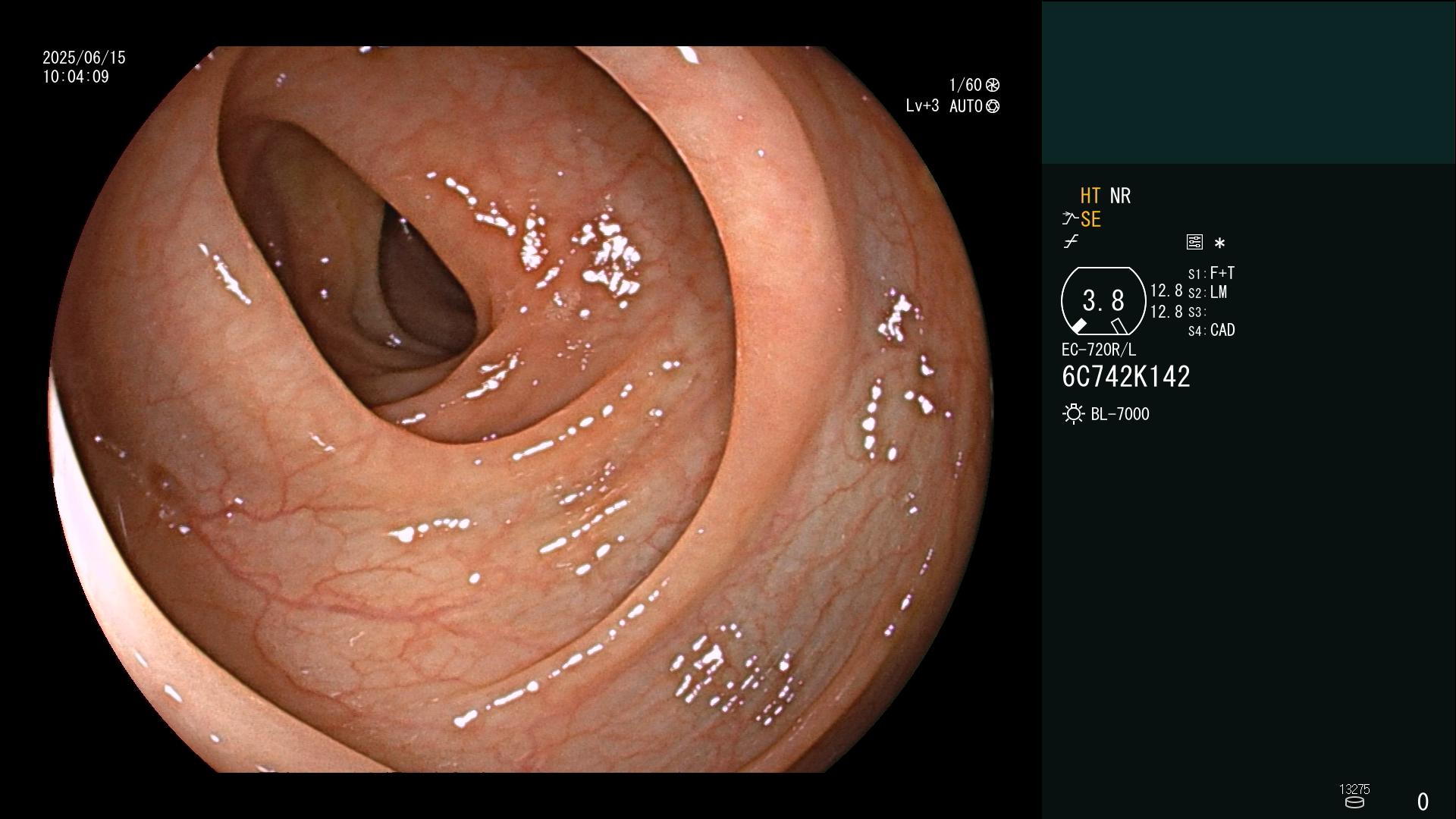Click the empty S3: switch assignment

point(1197,312)
